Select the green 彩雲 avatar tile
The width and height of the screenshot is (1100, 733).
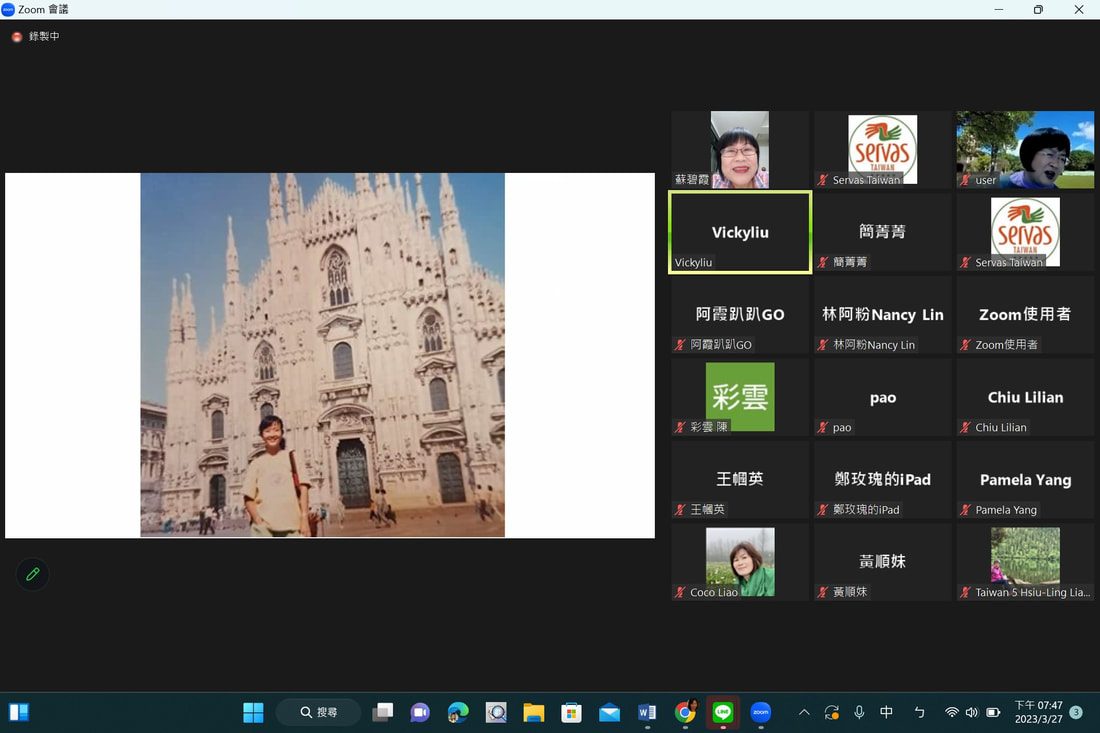click(x=740, y=397)
